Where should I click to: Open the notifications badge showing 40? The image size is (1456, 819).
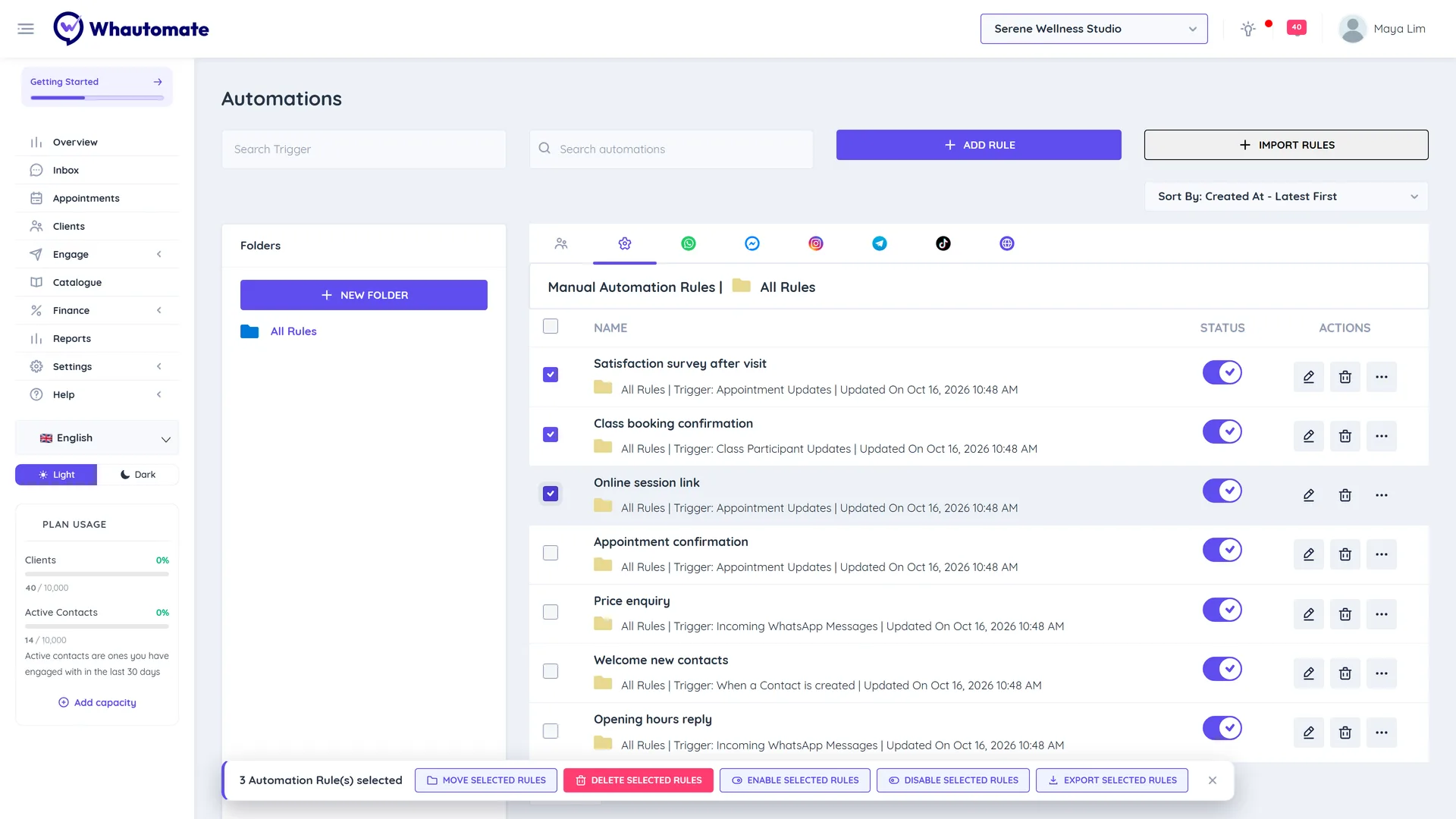tap(1297, 28)
